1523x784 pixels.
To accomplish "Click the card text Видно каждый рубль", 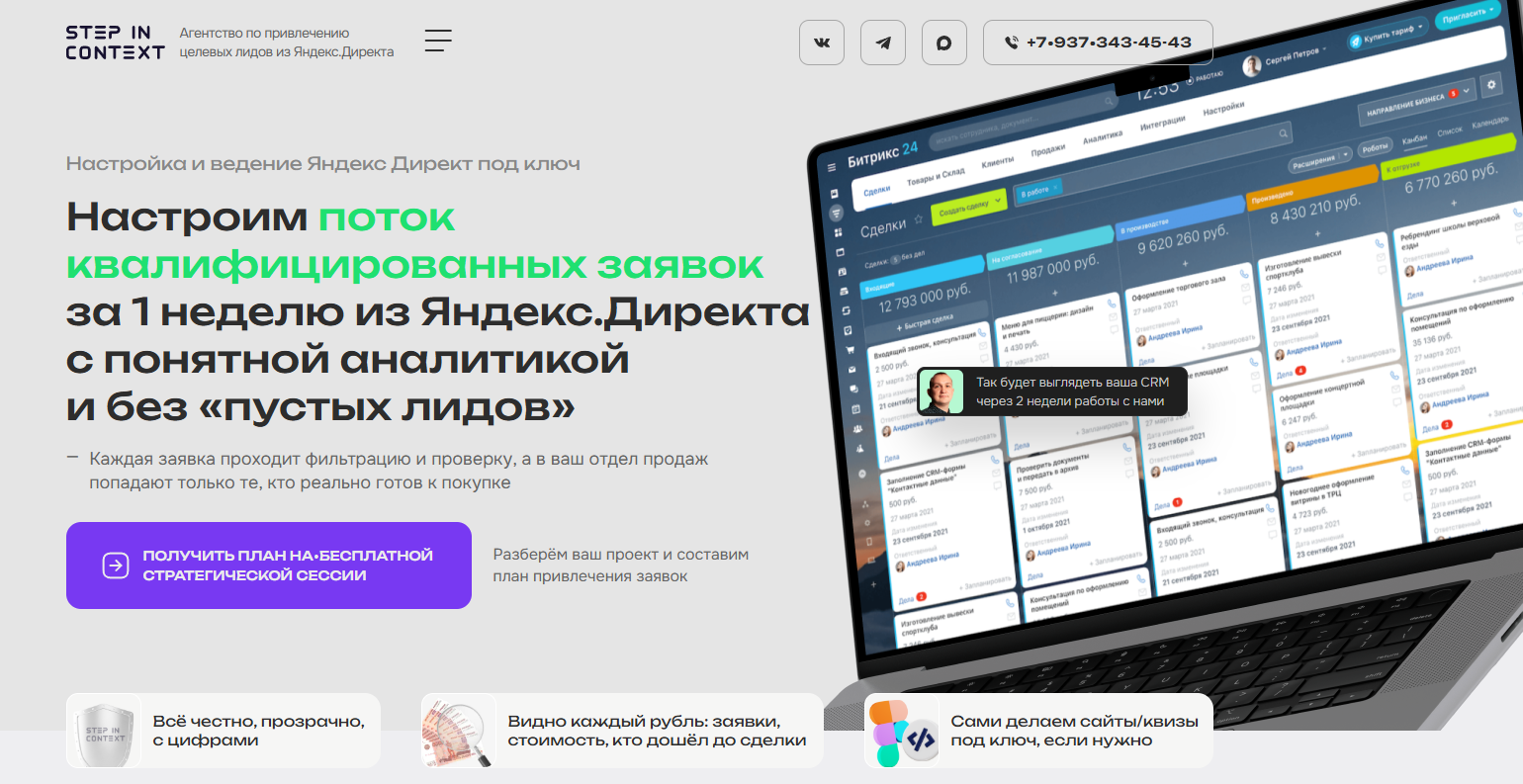I will [x=657, y=731].
